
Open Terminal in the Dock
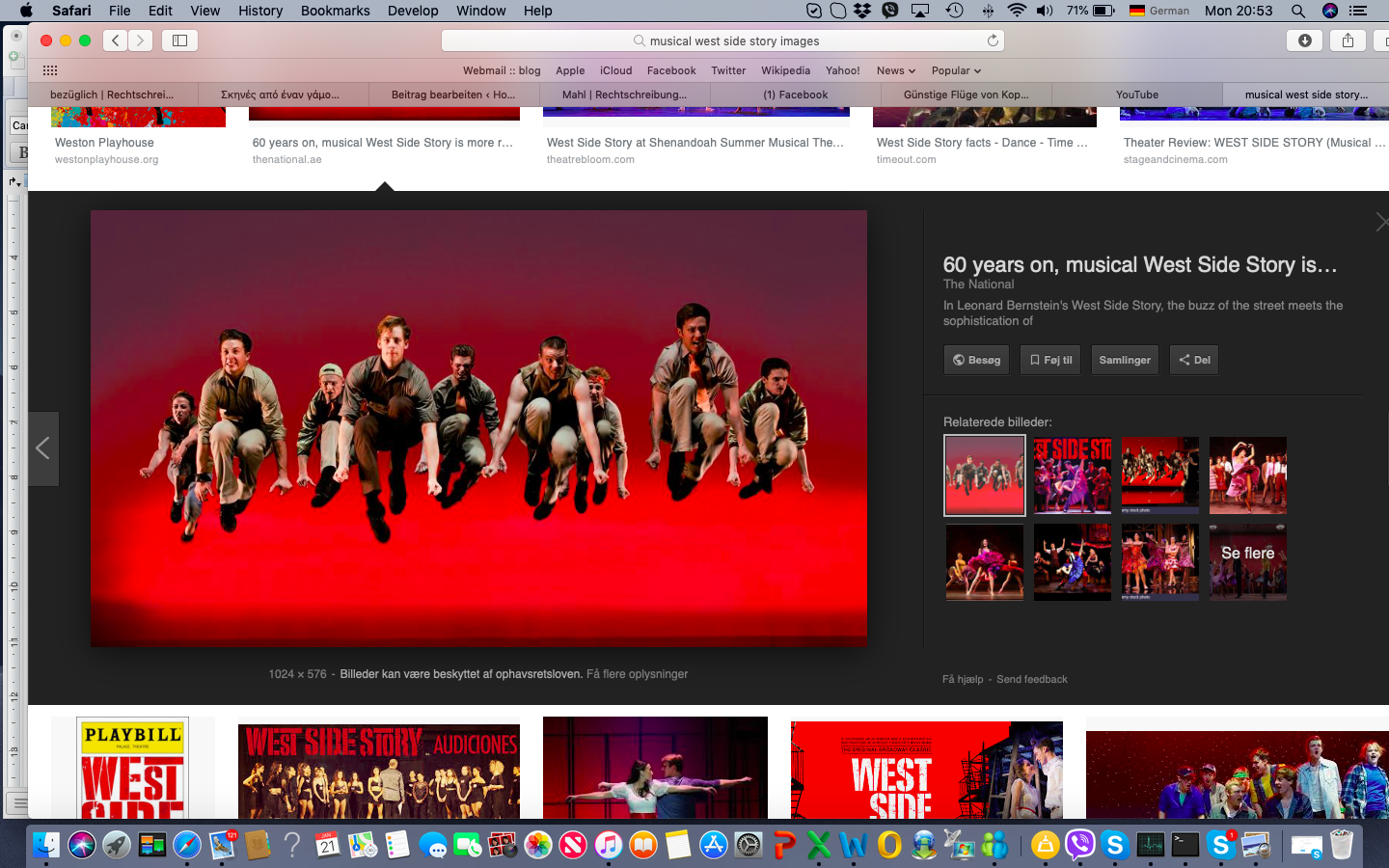(1185, 845)
